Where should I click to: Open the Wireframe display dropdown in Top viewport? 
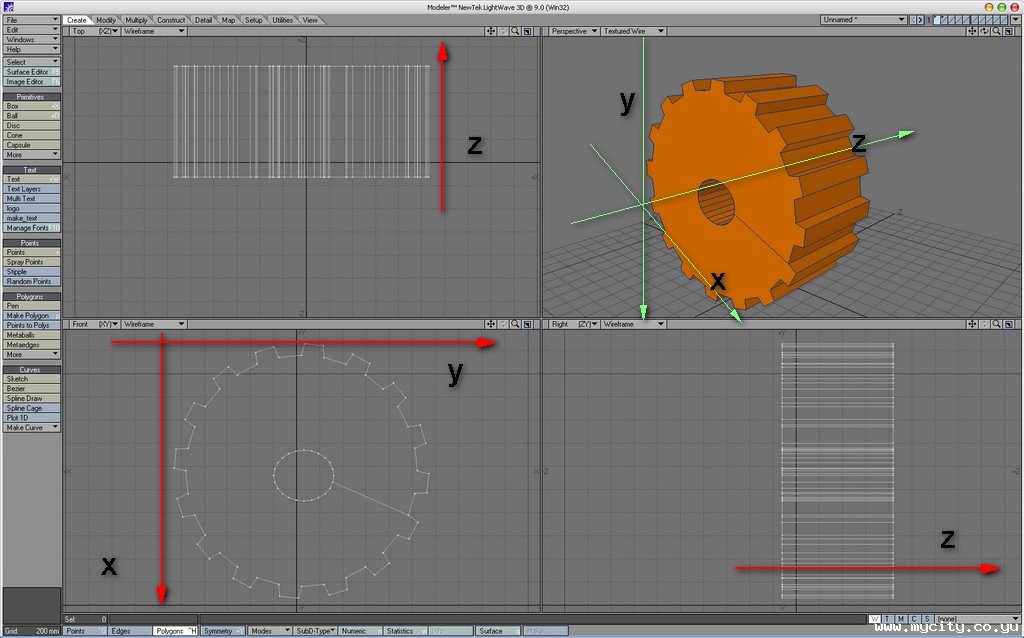pyautogui.click(x=154, y=31)
